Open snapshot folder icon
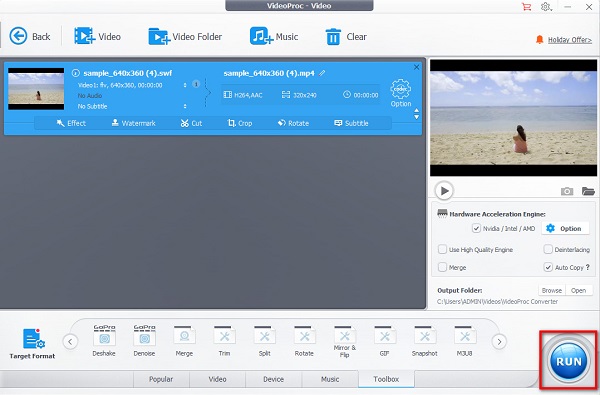The height and width of the screenshot is (395, 600). point(588,191)
